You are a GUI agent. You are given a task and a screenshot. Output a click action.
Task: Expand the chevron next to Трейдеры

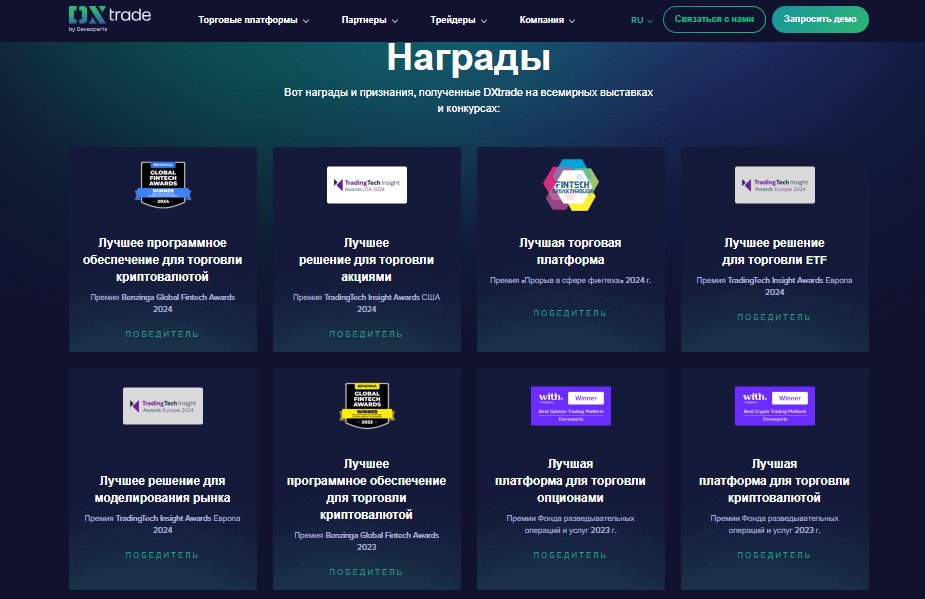coord(484,21)
